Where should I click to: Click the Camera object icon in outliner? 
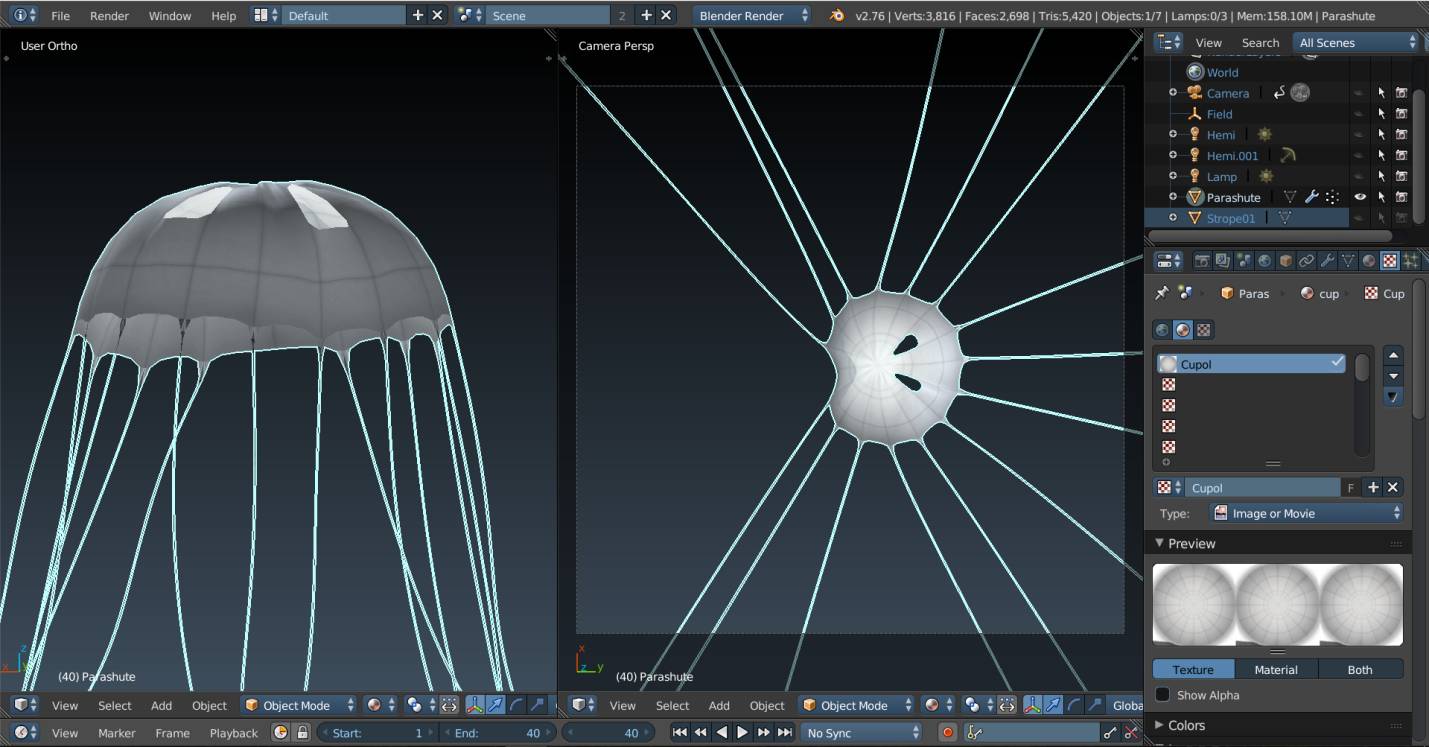1194,93
